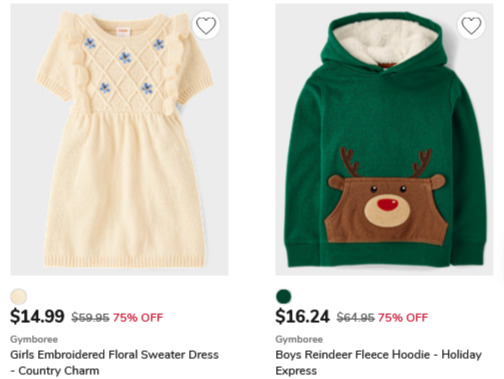
Task: Select the cream color swatch under dress
Action: point(19,296)
